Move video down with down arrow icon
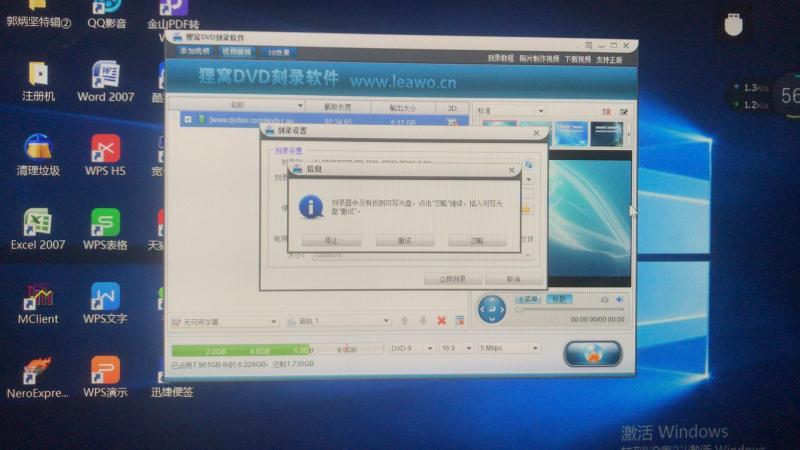The image size is (800, 450). tap(422, 320)
